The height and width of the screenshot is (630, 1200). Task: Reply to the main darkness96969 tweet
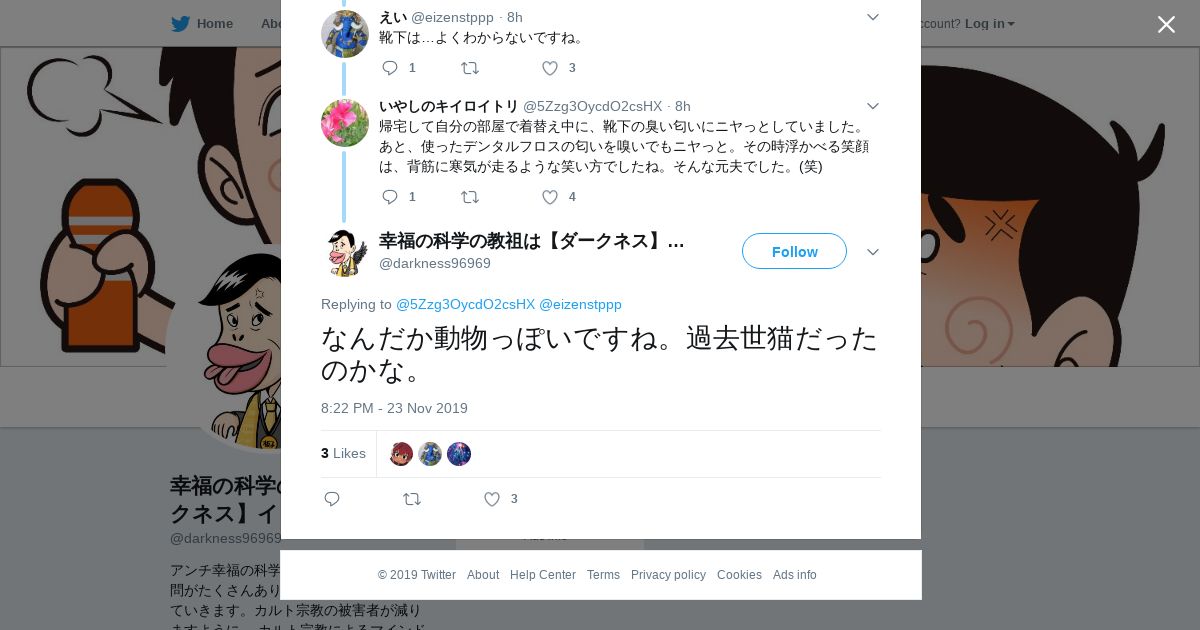tap(332, 499)
